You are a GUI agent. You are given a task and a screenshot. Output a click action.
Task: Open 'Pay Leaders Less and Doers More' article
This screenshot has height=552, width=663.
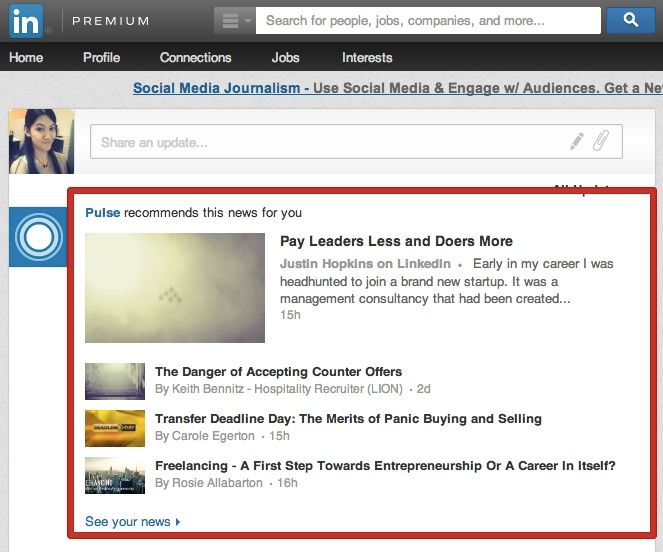[x=396, y=241]
